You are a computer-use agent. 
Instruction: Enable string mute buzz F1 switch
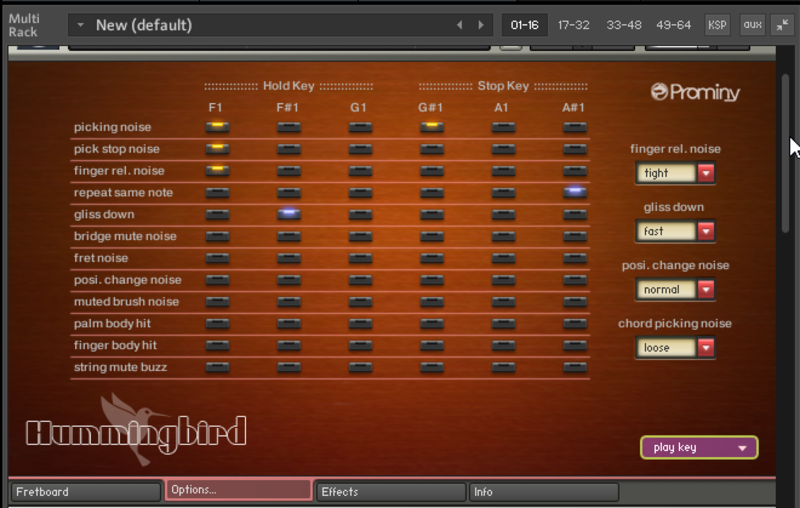217,367
